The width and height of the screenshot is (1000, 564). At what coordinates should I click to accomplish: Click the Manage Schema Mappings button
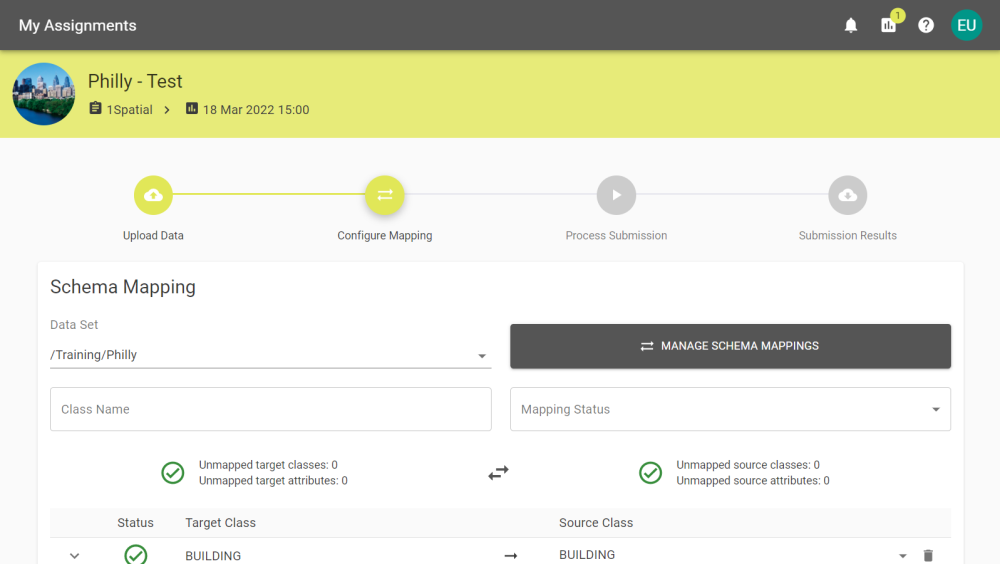click(x=730, y=346)
